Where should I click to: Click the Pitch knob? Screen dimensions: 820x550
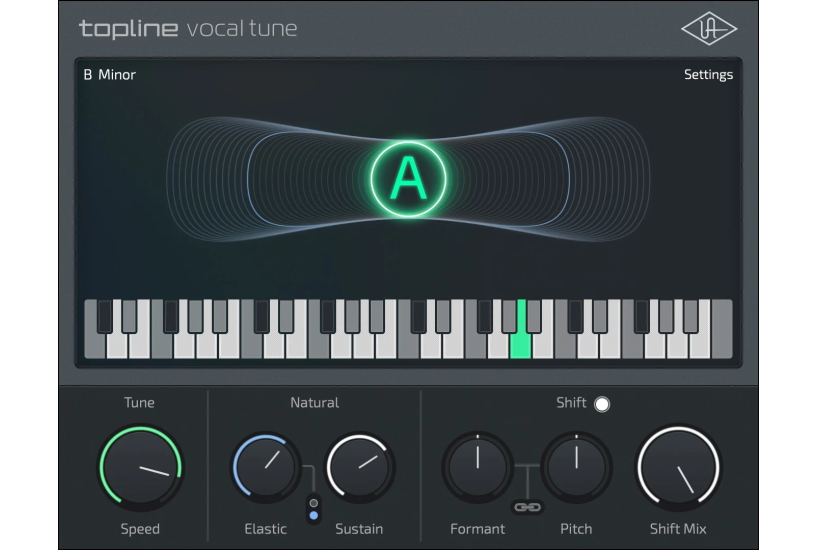(x=576, y=467)
